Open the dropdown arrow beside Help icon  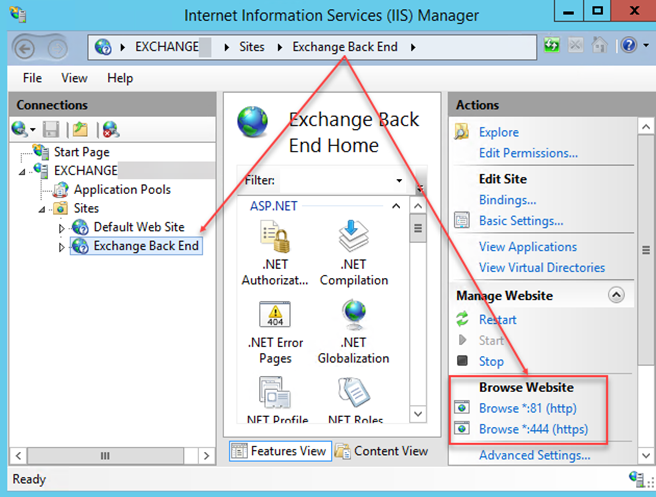[x=646, y=45]
